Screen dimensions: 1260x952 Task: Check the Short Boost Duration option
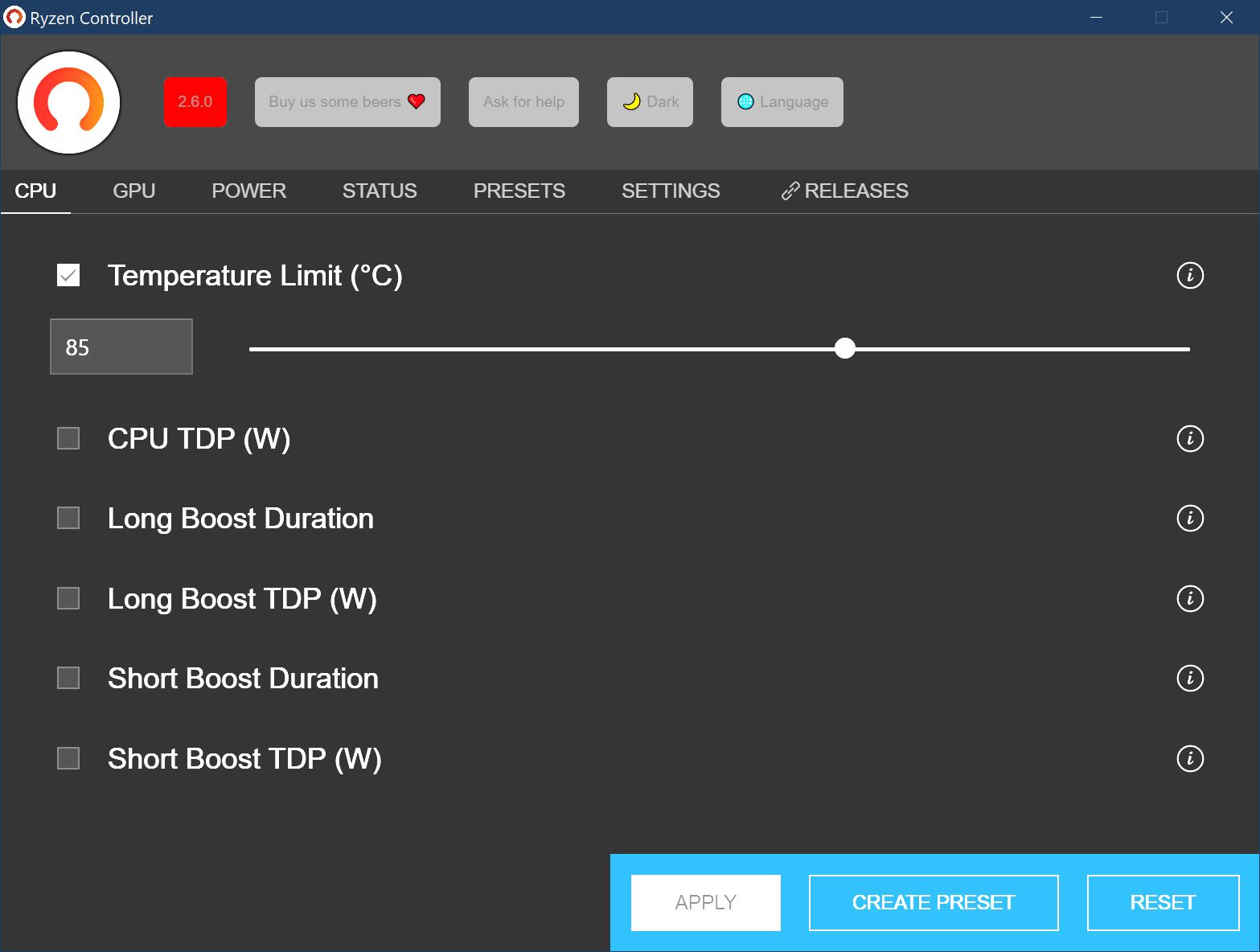click(x=68, y=678)
